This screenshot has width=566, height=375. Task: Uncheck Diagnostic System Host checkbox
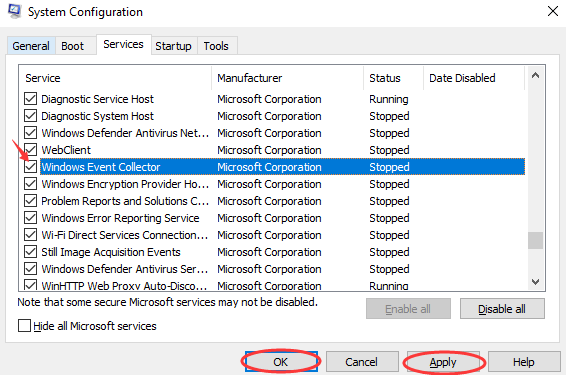[x=30, y=115]
